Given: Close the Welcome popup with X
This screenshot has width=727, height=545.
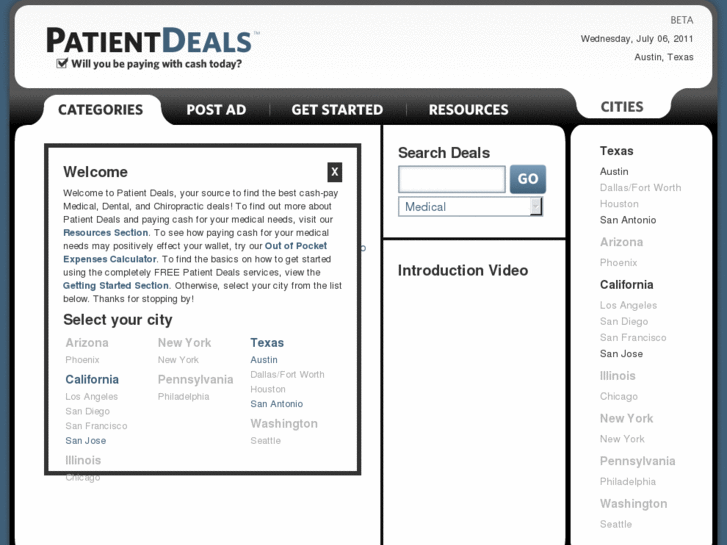Looking at the screenshot, I should pyautogui.click(x=334, y=172).
